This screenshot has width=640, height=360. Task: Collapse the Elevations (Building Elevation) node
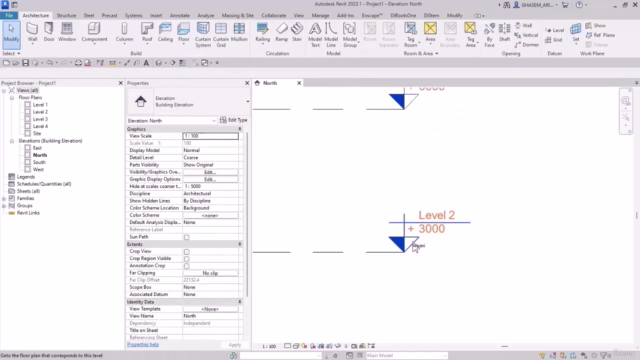click(x=12, y=141)
